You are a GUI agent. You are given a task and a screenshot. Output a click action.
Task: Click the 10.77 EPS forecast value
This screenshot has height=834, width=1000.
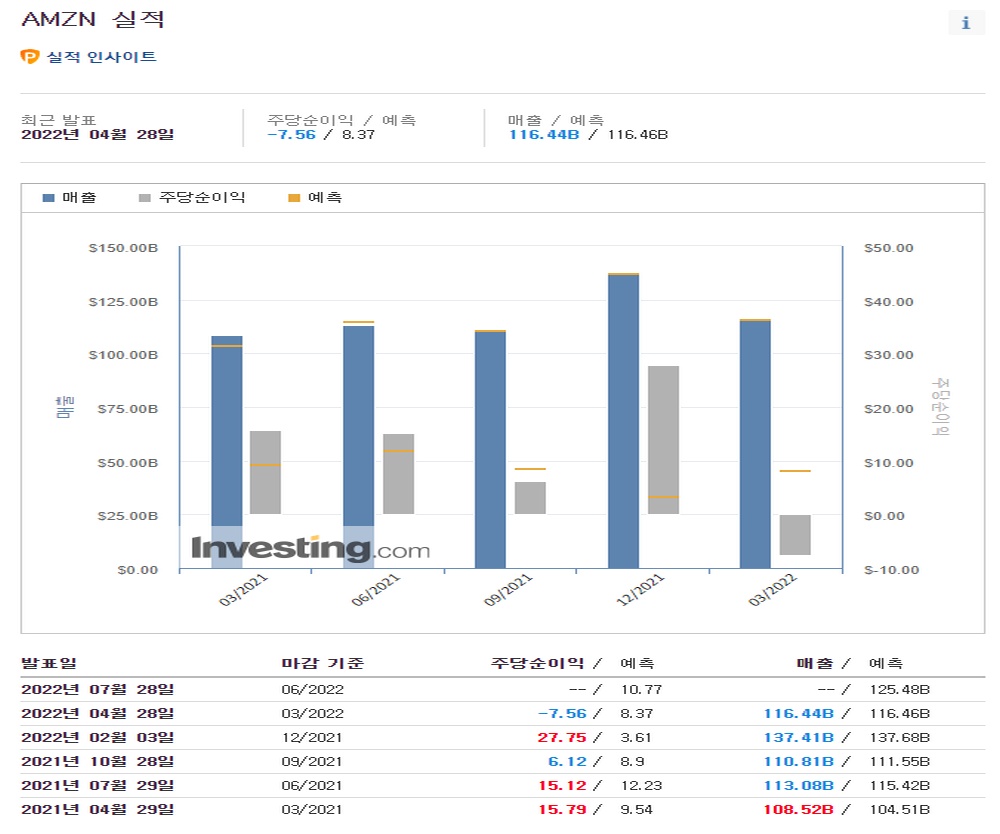click(x=642, y=689)
